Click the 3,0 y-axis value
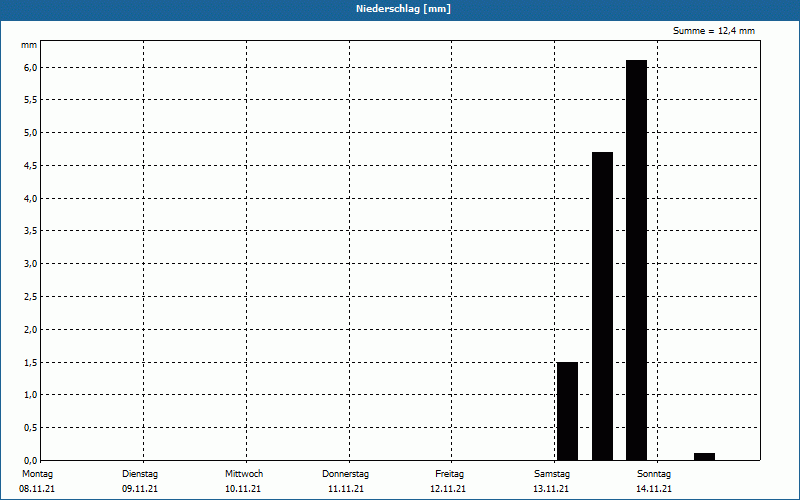 [x=31, y=264]
